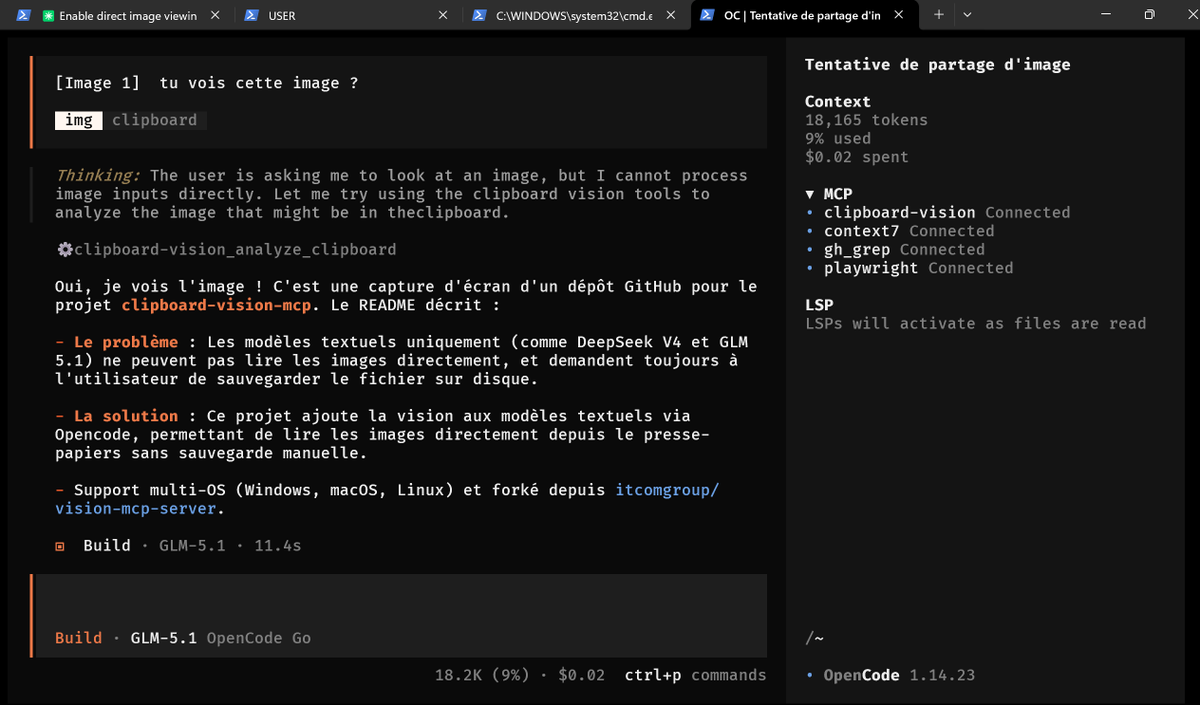1200x705 pixels.
Task: Switch to the C:\WINDOWS\system32\cmd.e tab
Action: tap(574, 16)
